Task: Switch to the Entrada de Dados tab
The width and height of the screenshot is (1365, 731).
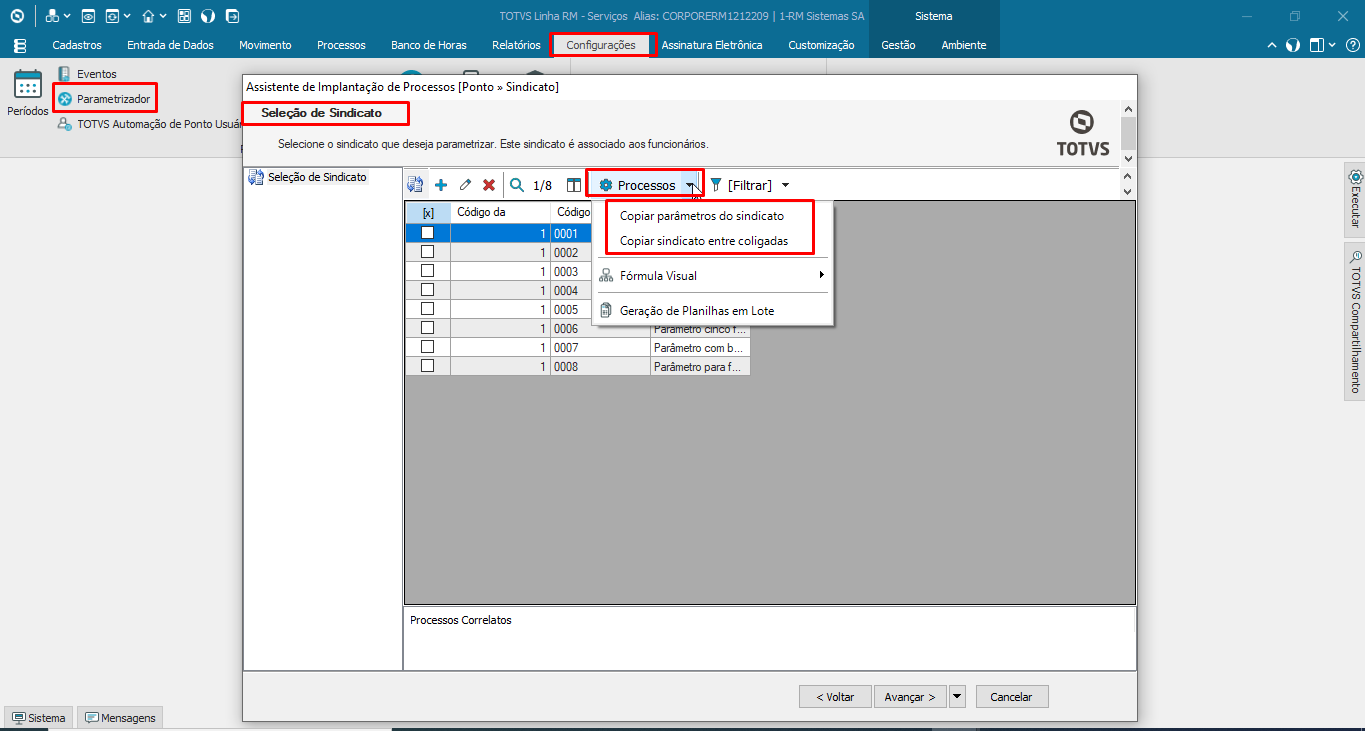Action: tap(170, 45)
